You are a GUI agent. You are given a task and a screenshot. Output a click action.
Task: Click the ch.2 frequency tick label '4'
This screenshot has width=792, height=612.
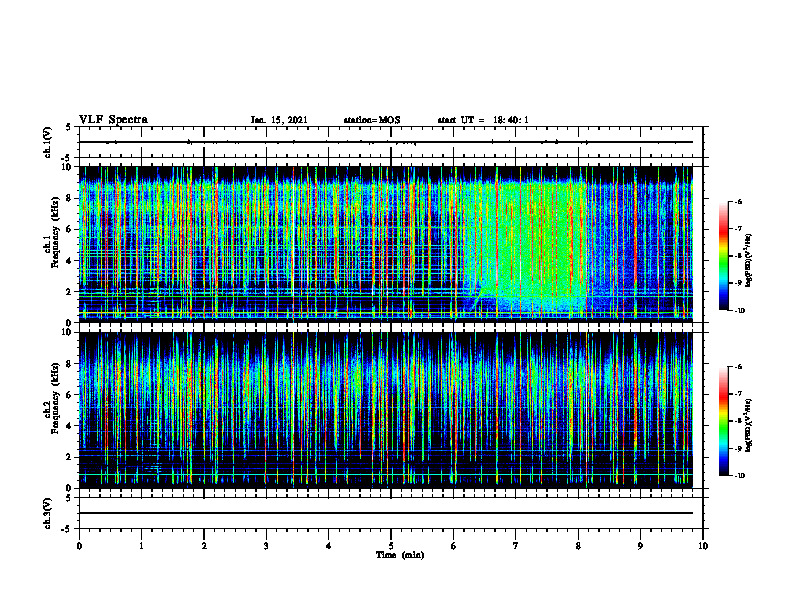pos(69,427)
